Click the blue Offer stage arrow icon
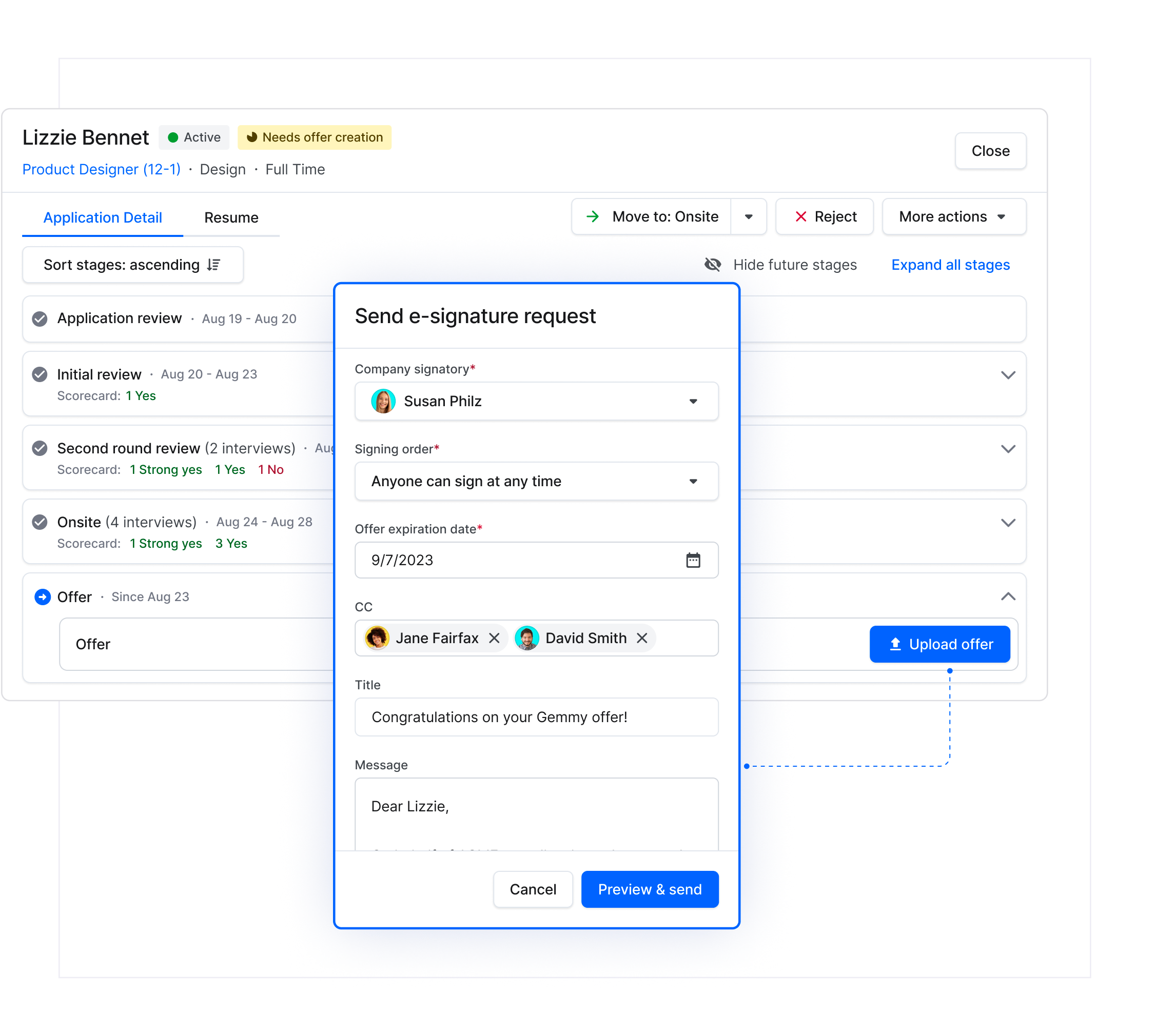Image resolution: width=1155 pixels, height=1036 pixels. tap(43, 596)
